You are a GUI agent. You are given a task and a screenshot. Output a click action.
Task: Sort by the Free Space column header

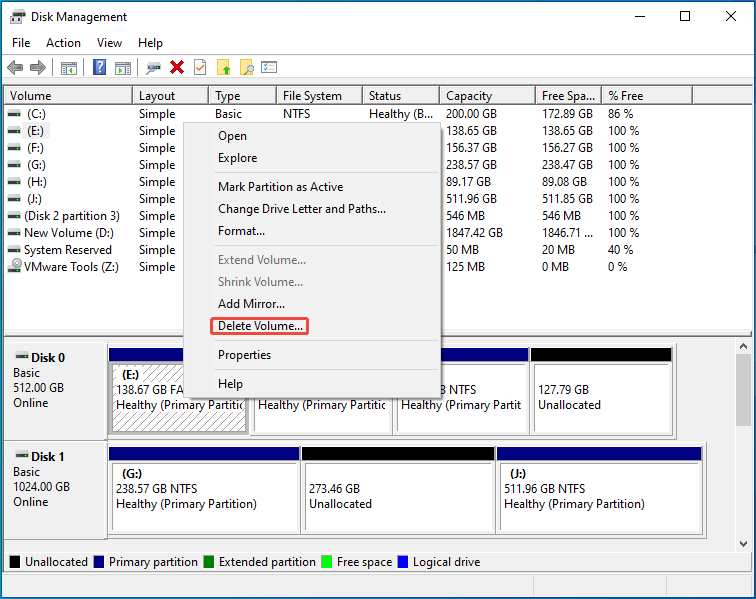569,96
